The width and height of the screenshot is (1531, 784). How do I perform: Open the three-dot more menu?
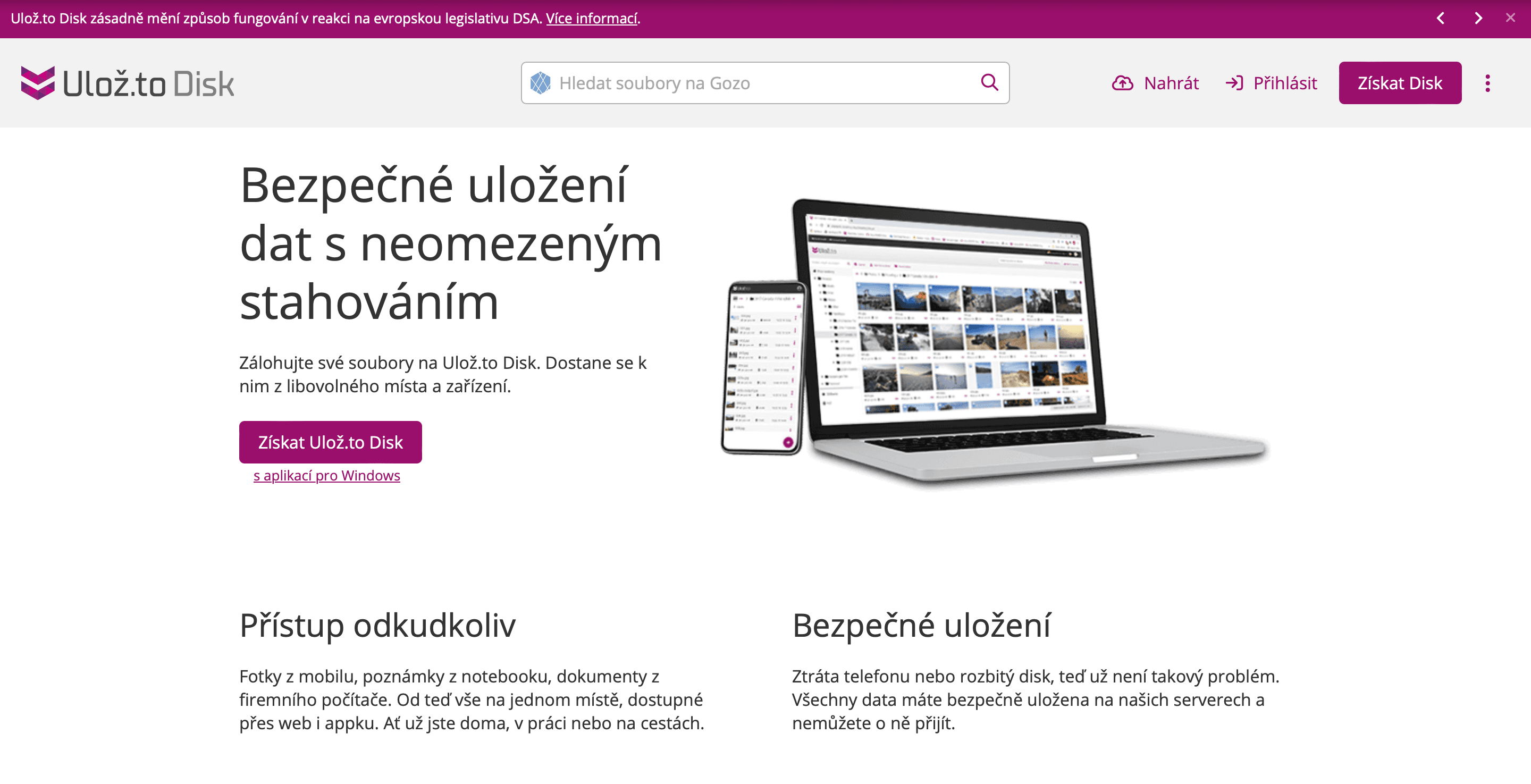click(x=1487, y=82)
